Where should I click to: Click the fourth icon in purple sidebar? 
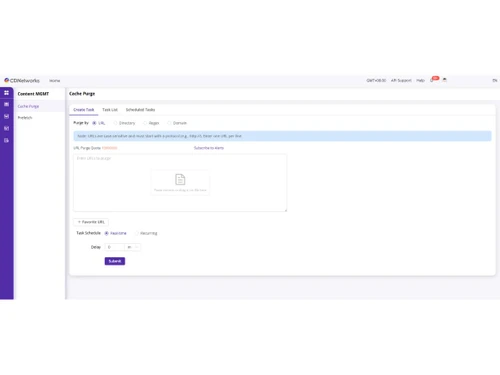(x=6, y=128)
